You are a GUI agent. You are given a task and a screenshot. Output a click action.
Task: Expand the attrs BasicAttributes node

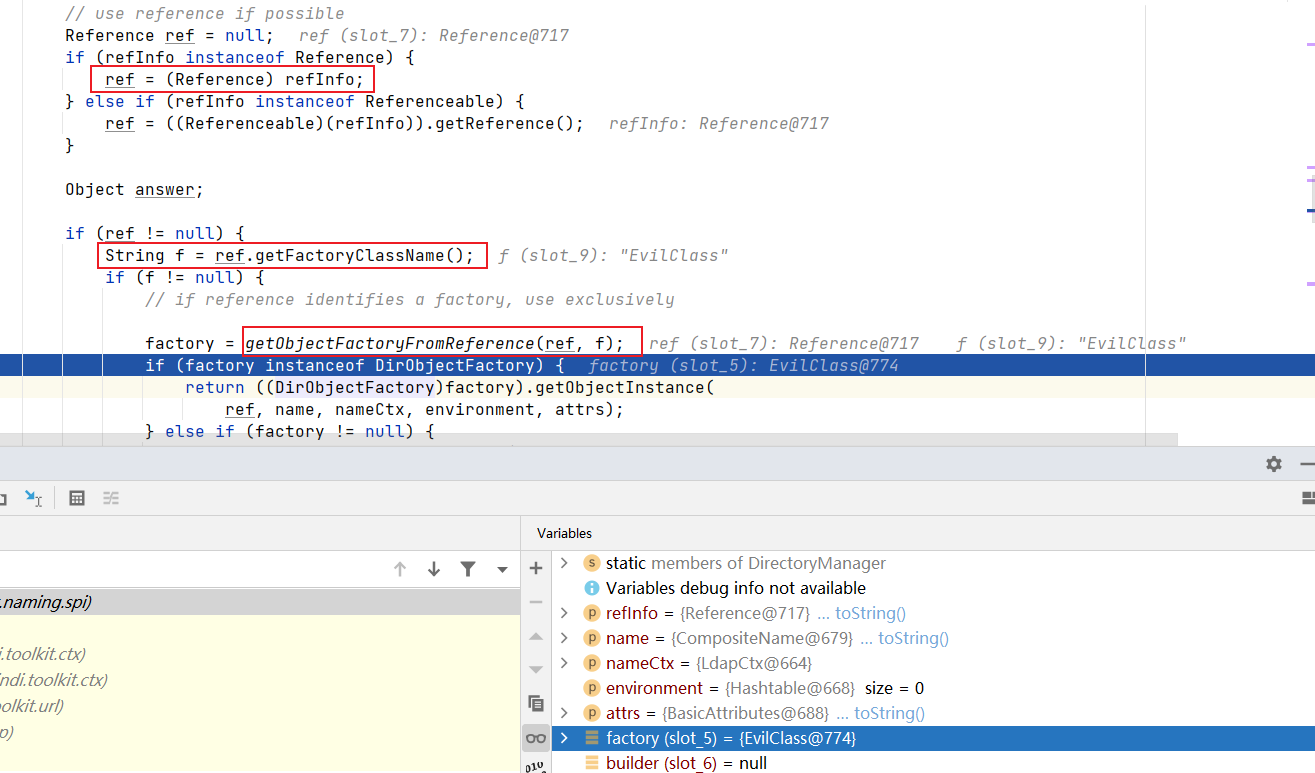(x=564, y=713)
